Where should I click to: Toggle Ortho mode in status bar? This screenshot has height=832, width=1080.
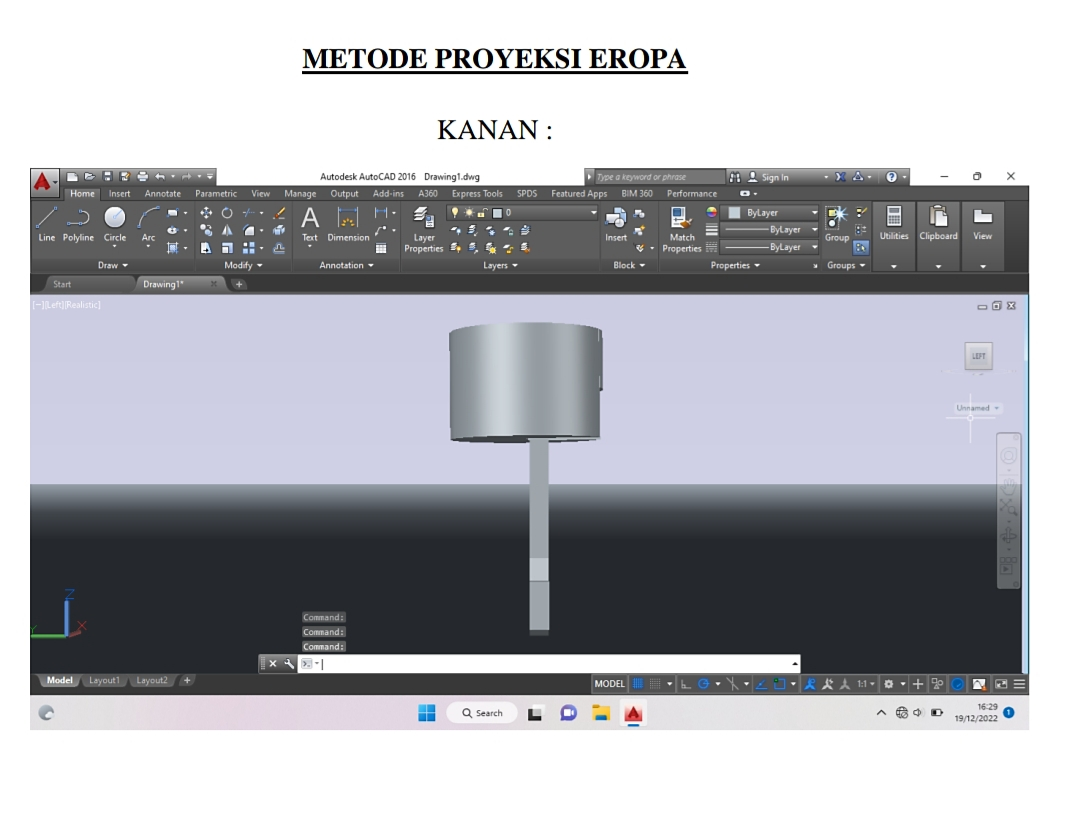[685, 684]
